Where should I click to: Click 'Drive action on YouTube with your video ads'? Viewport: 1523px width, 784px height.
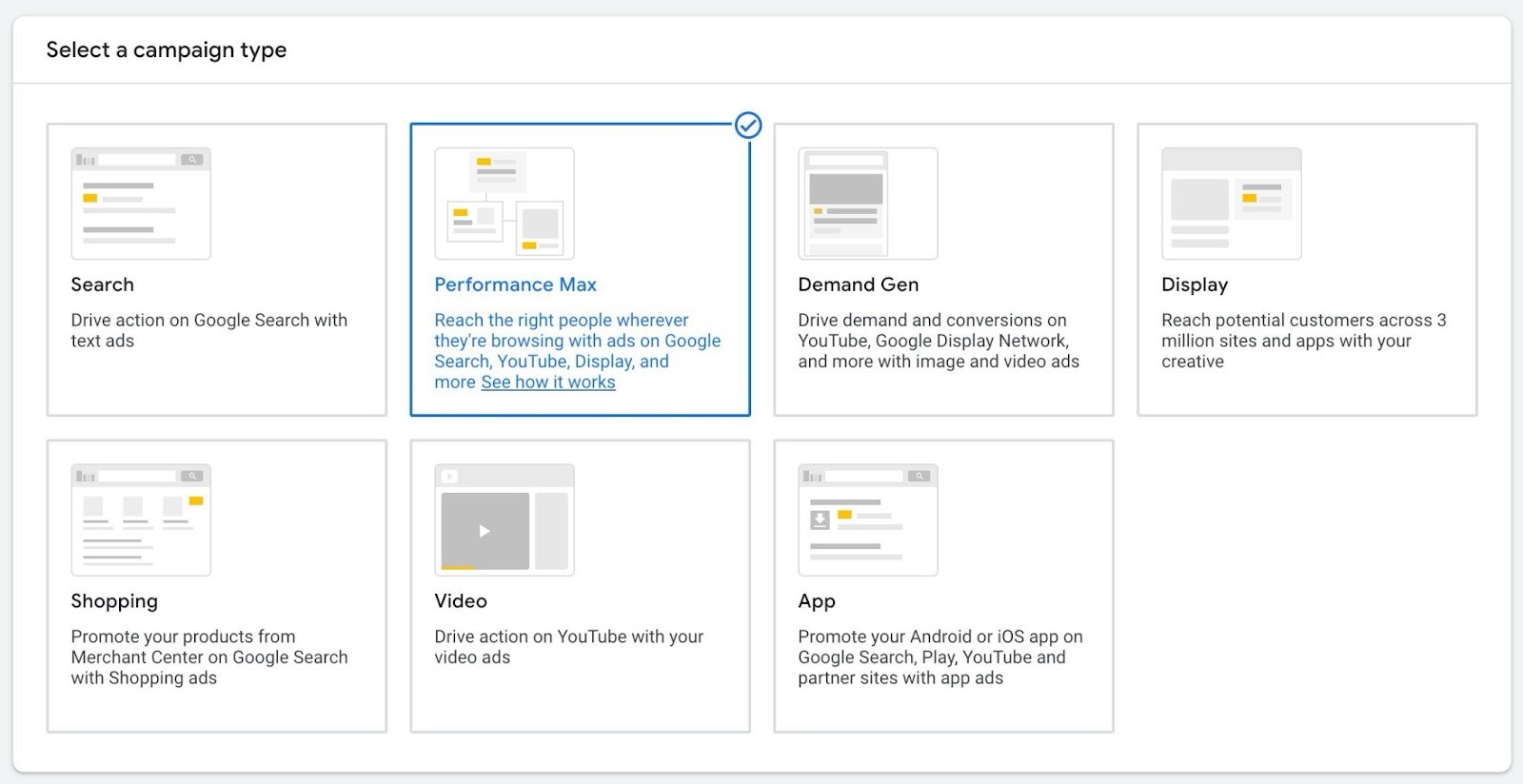coord(569,647)
